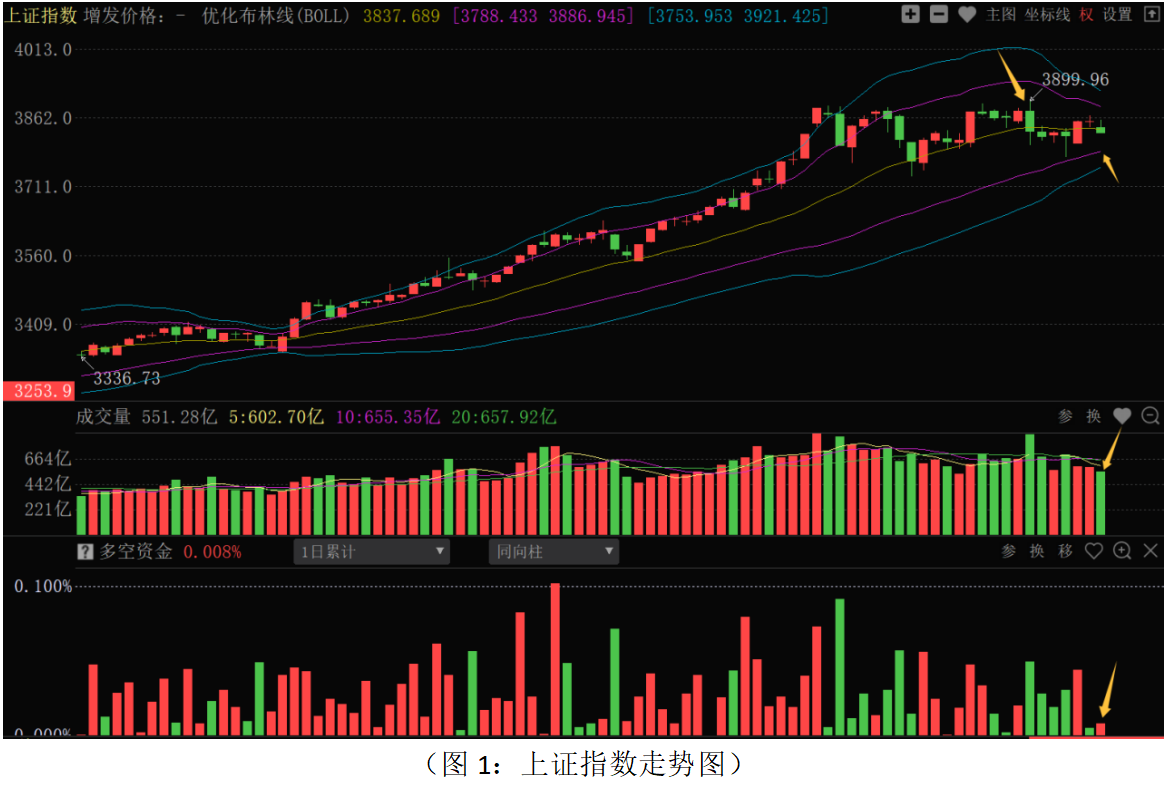Viewport: 1166px width, 792px height.
Task: Click the magnifier minus icon in 成交量 panel
Action: (1150, 416)
